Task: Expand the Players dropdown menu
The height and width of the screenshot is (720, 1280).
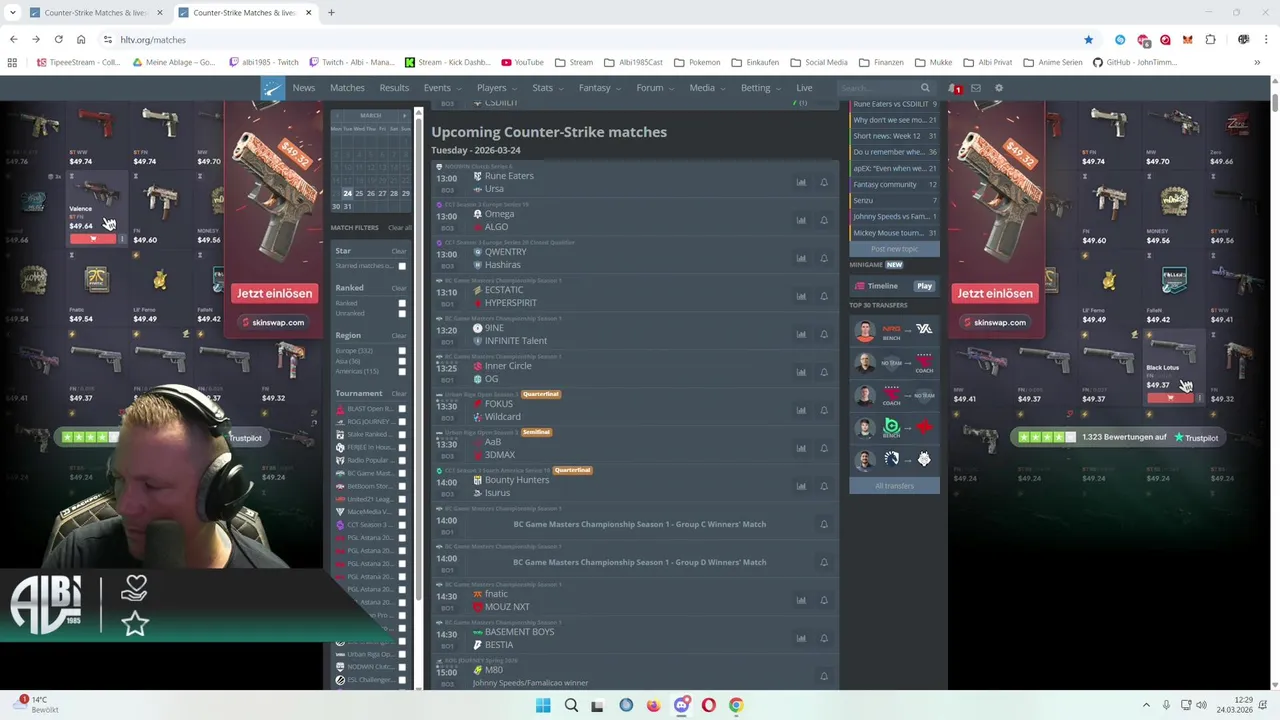Action: click(x=496, y=88)
